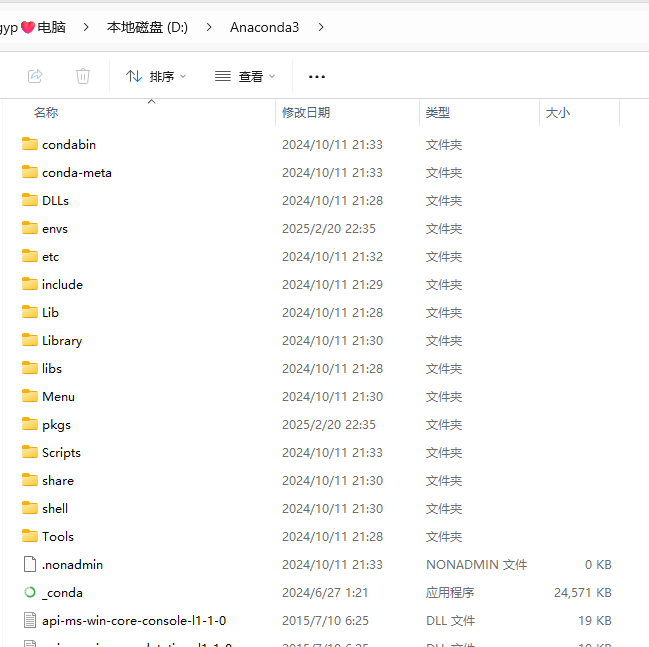The height and width of the screenshot is (647, 649).
Task: Click the envs modified date 2025/2/20 22:35
Action: click(329, 228)
